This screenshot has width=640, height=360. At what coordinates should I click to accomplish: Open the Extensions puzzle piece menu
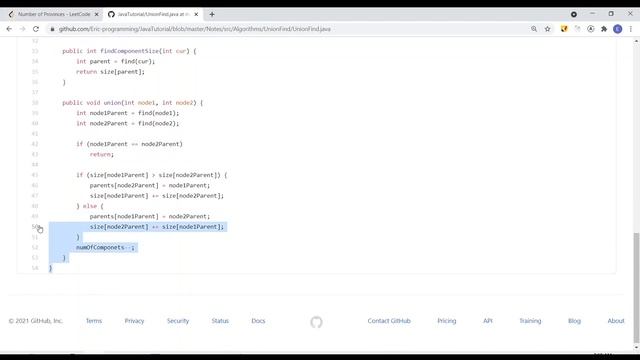pos(604,29)
